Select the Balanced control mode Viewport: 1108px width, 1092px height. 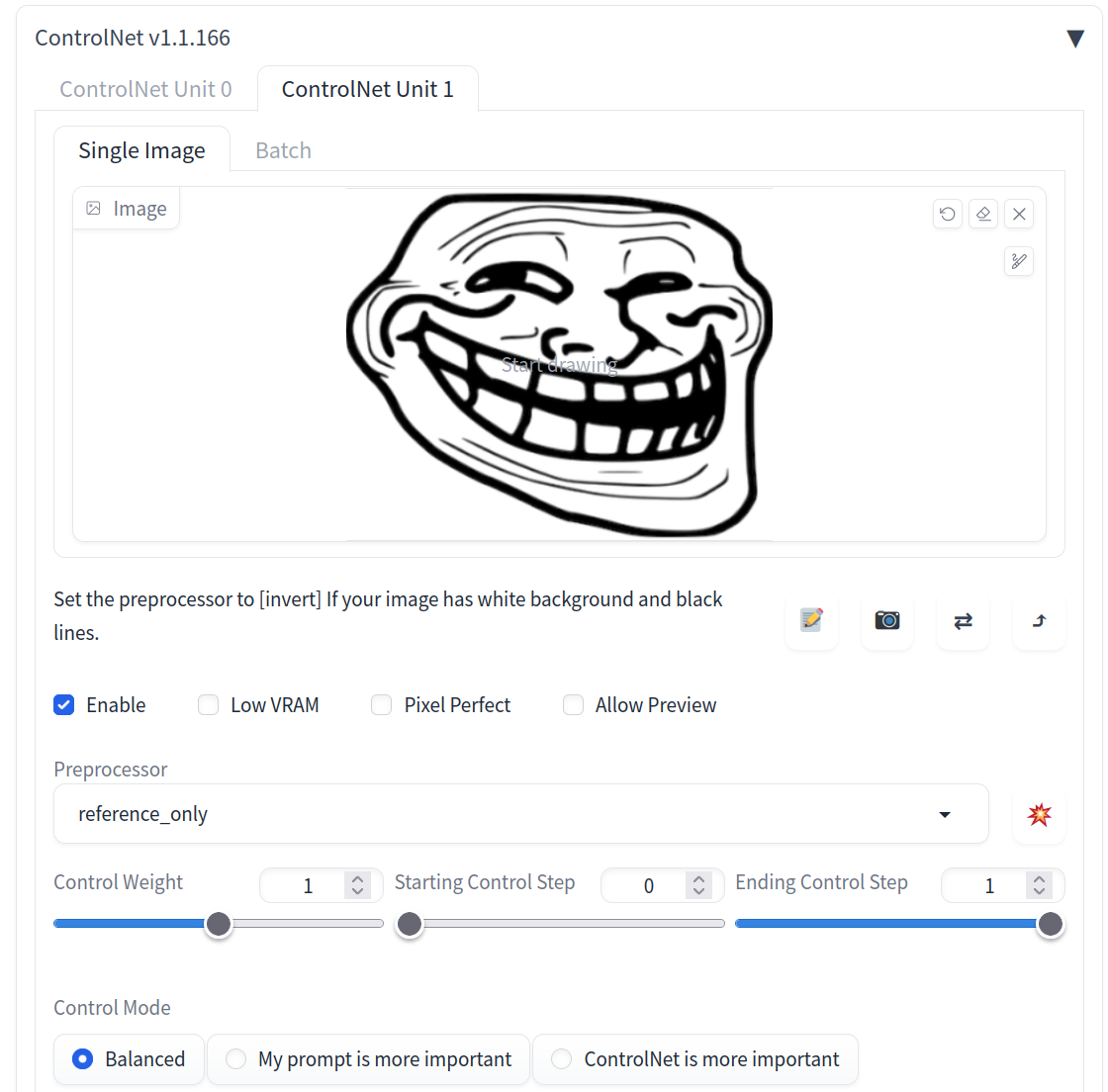point(130,1058)
